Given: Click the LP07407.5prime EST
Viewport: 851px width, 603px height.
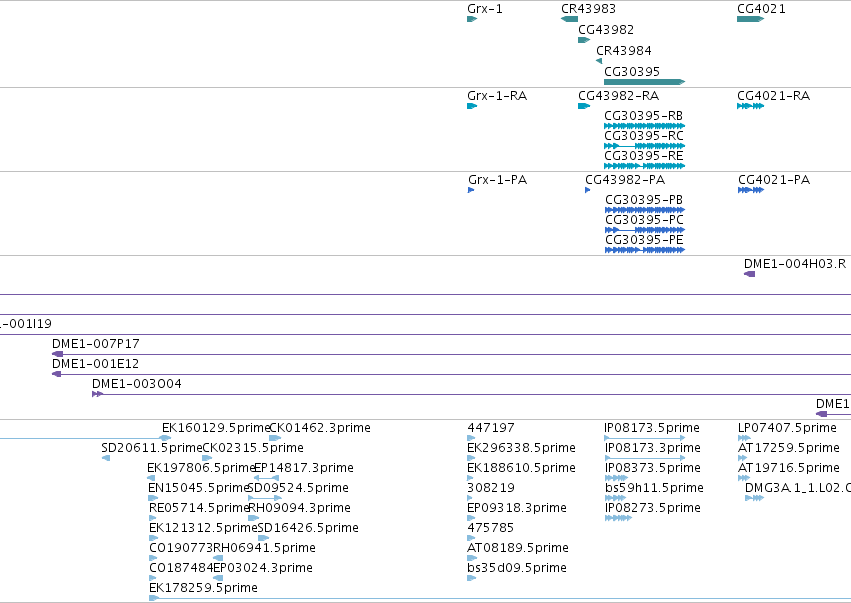Looking at the screenshot, I should tap(744, 438).
